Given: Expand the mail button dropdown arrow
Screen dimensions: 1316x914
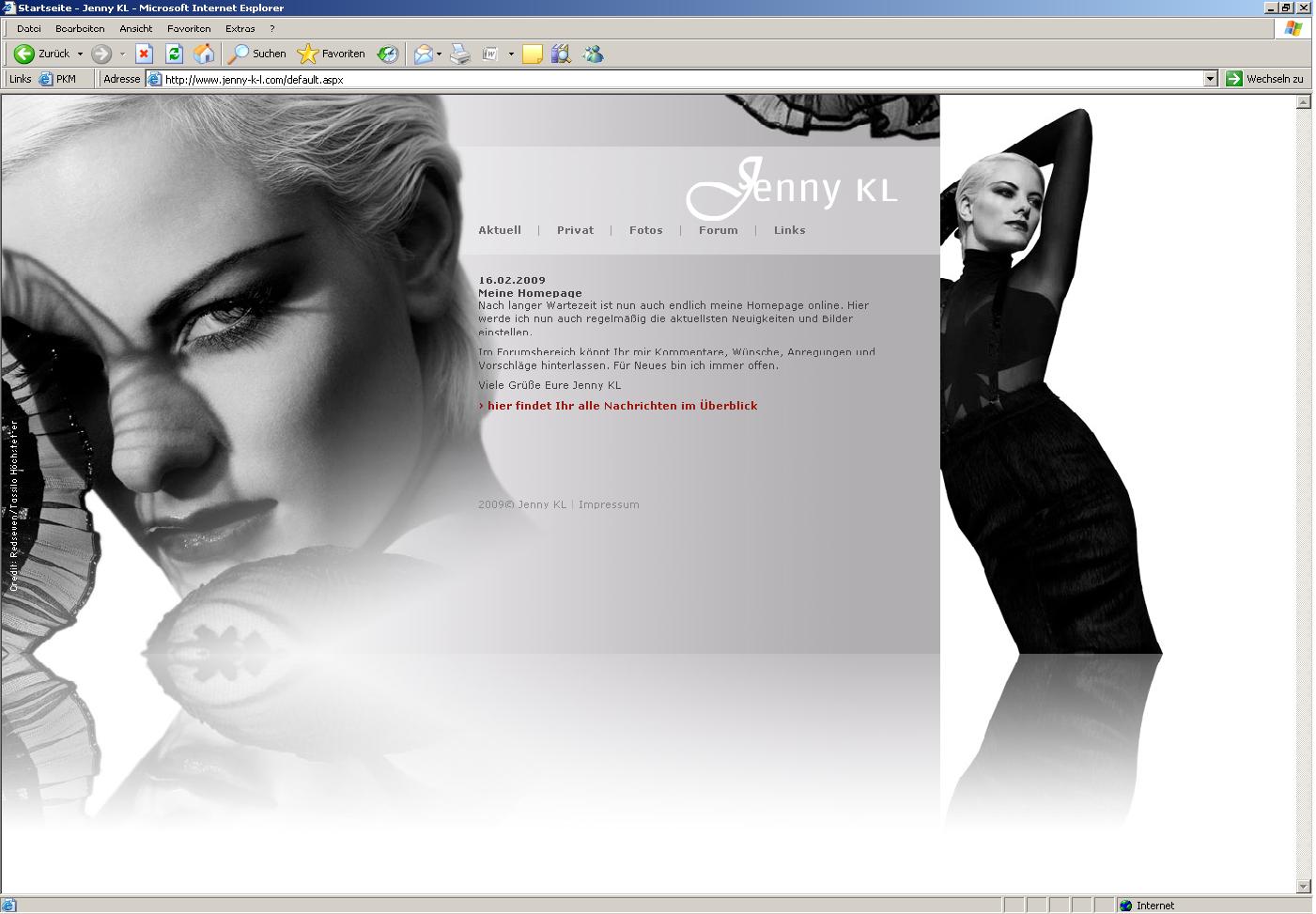Looking at the screenshot, I should [x=439, y=54].
